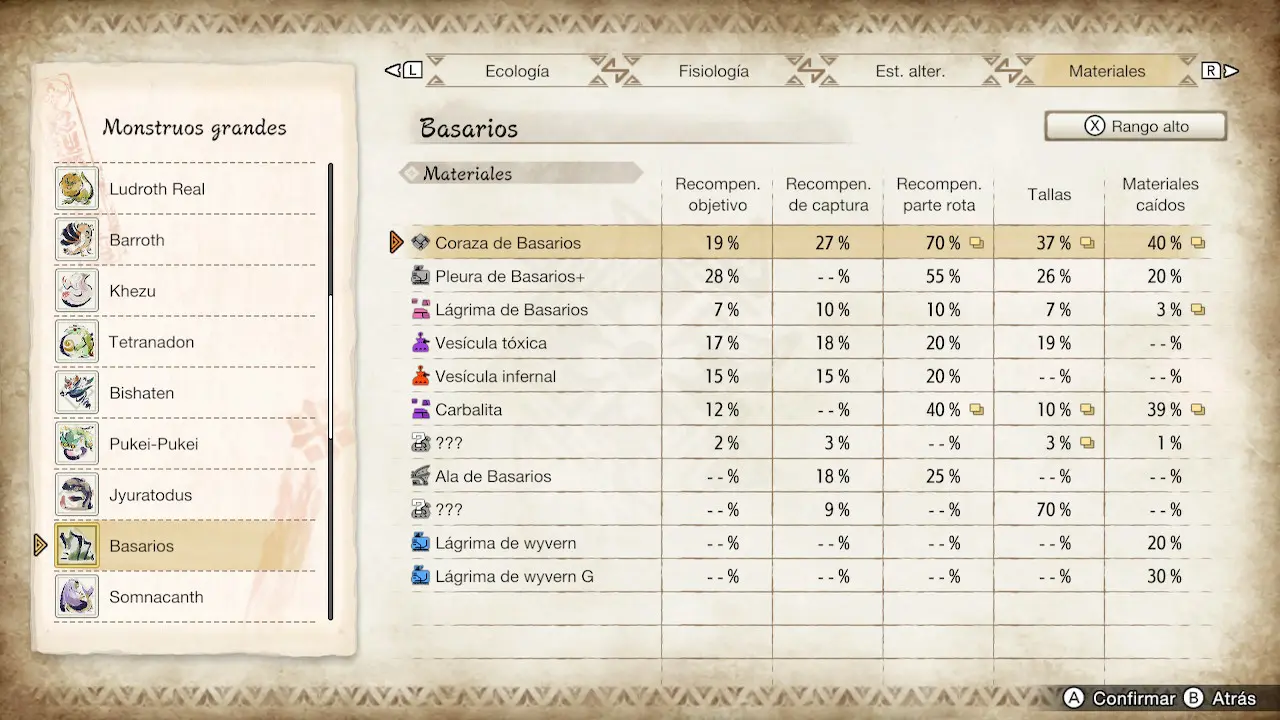Select the Bishaten monster icon
The width and height of the screenshot is (1280, 720).
(77, 393)
